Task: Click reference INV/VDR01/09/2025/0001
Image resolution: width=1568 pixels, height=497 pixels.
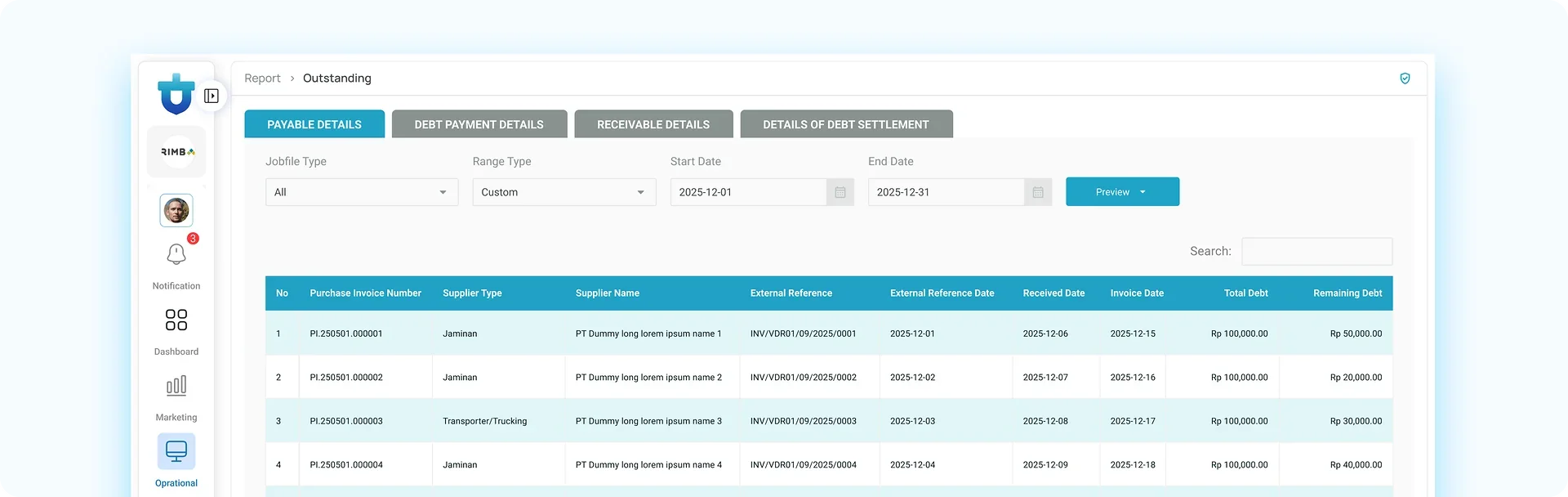Action: point(804,334)
